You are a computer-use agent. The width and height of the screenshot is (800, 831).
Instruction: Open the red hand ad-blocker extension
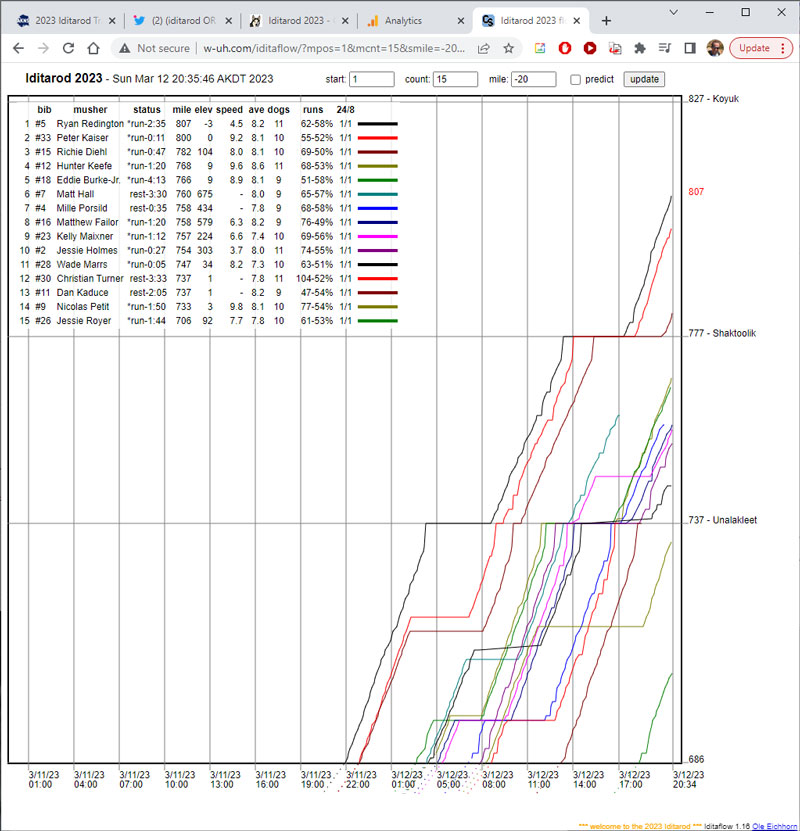565,48
